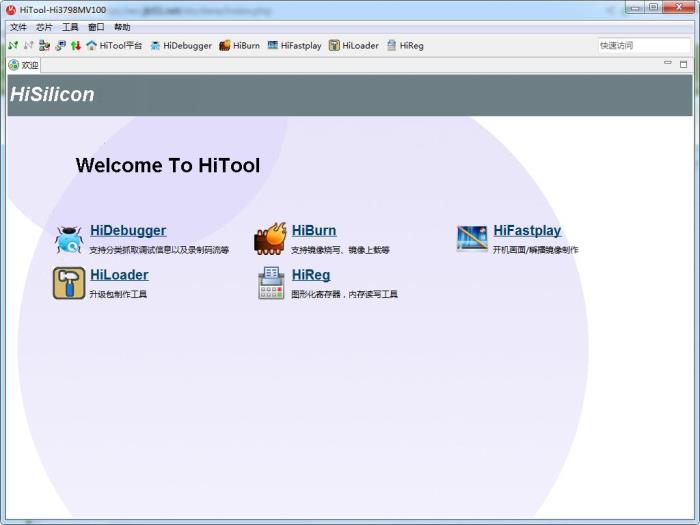The image size is (700, 525).
Task: Open the 文件 menu
Action: [18, 27]
